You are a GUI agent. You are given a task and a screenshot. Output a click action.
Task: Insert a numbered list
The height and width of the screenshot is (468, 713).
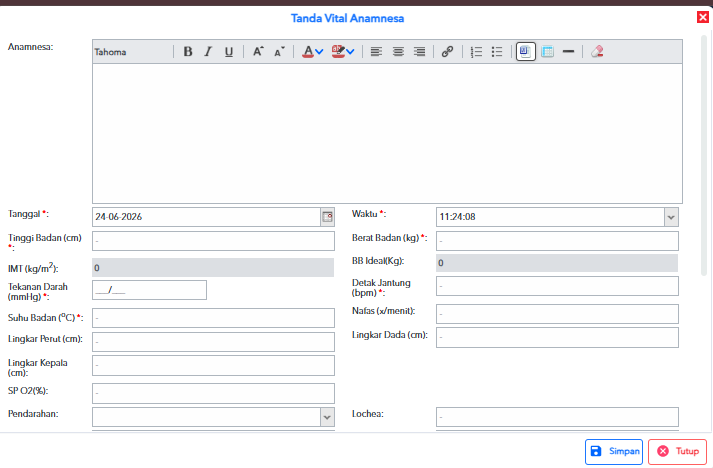pos(476,52)
